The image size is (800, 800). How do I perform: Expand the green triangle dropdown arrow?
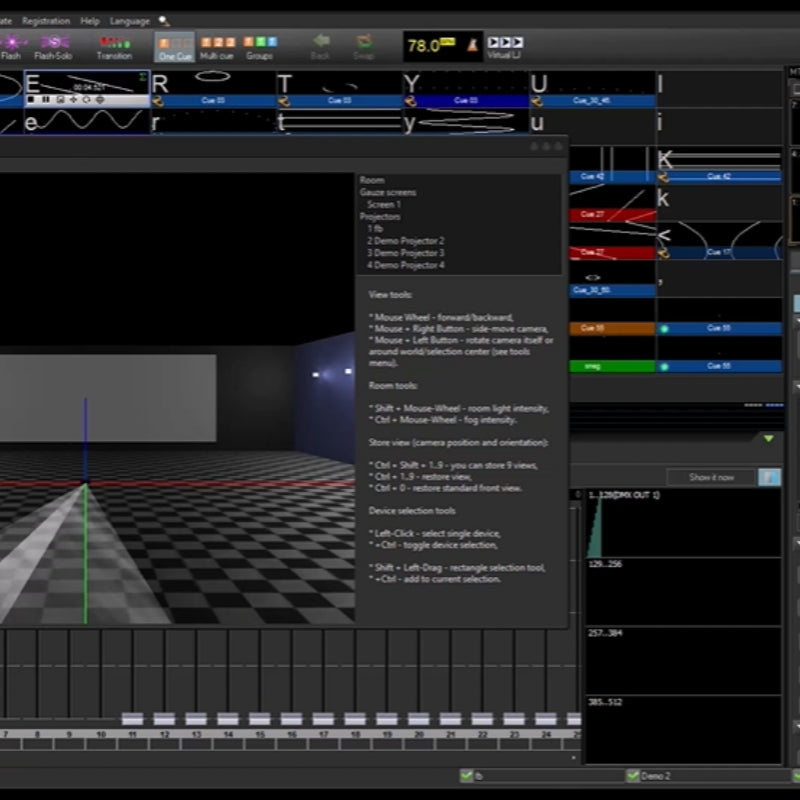click(x=768, y=438)
